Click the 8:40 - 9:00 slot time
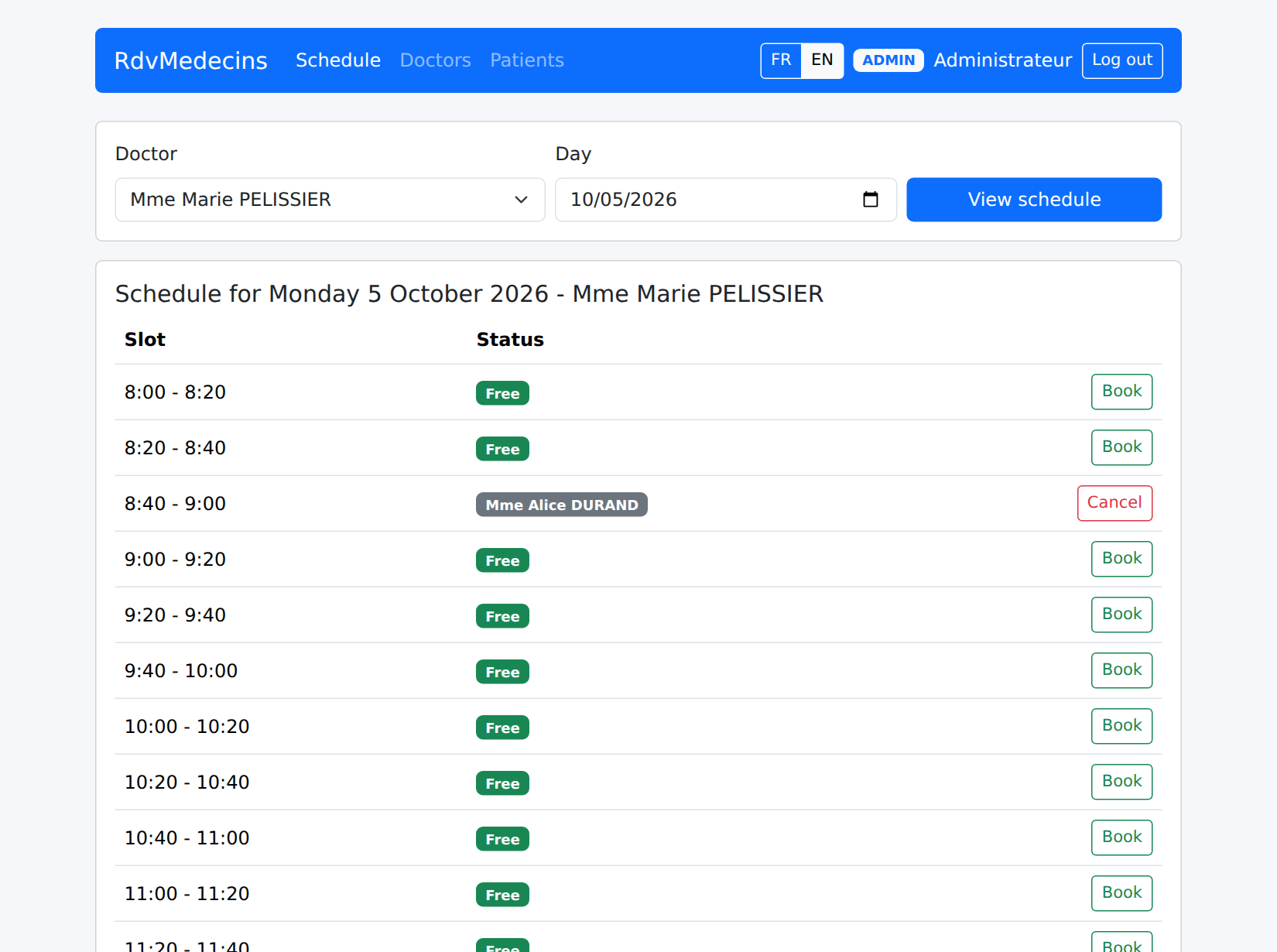 click(175, 504)
